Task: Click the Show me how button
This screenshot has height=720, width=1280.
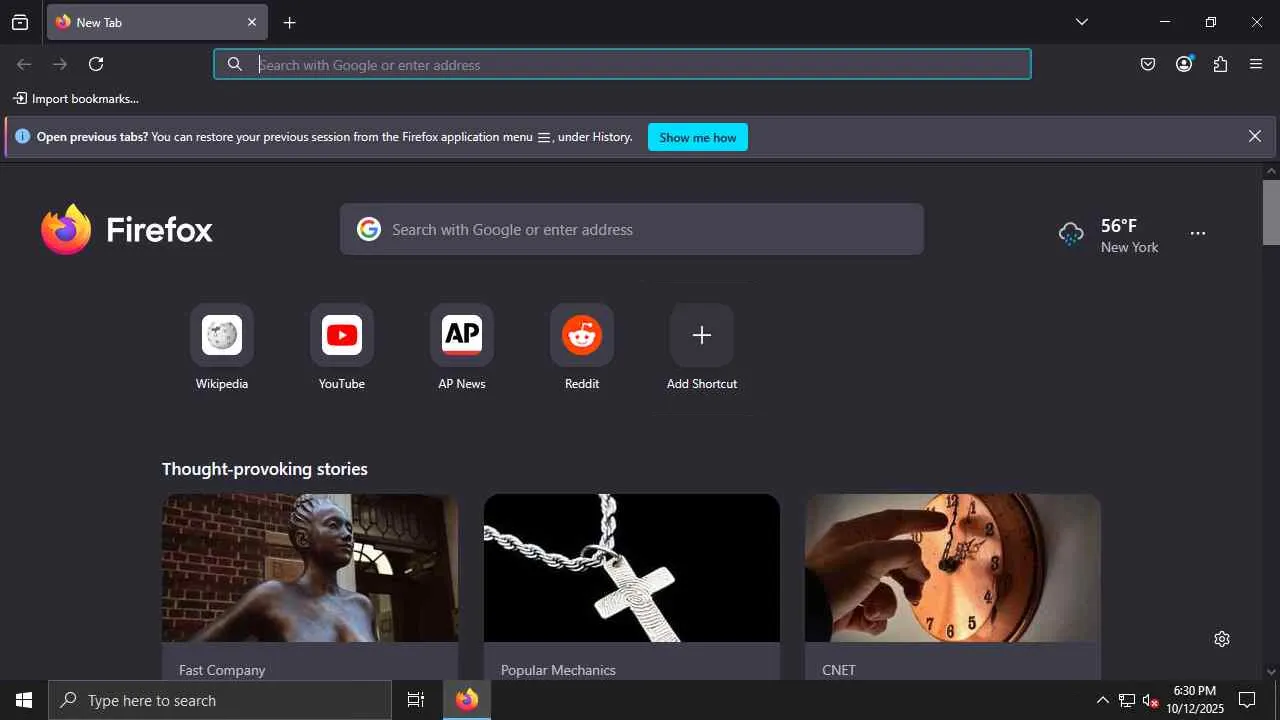Action: pos(698,137)
